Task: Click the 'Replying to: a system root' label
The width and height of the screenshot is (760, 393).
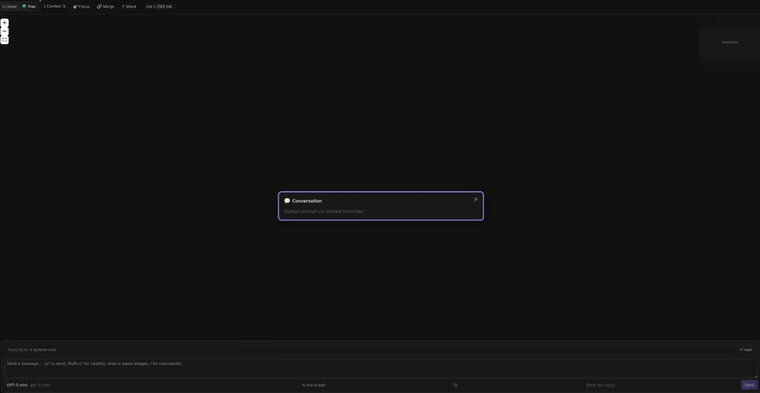Action: (x=32, y=349)
